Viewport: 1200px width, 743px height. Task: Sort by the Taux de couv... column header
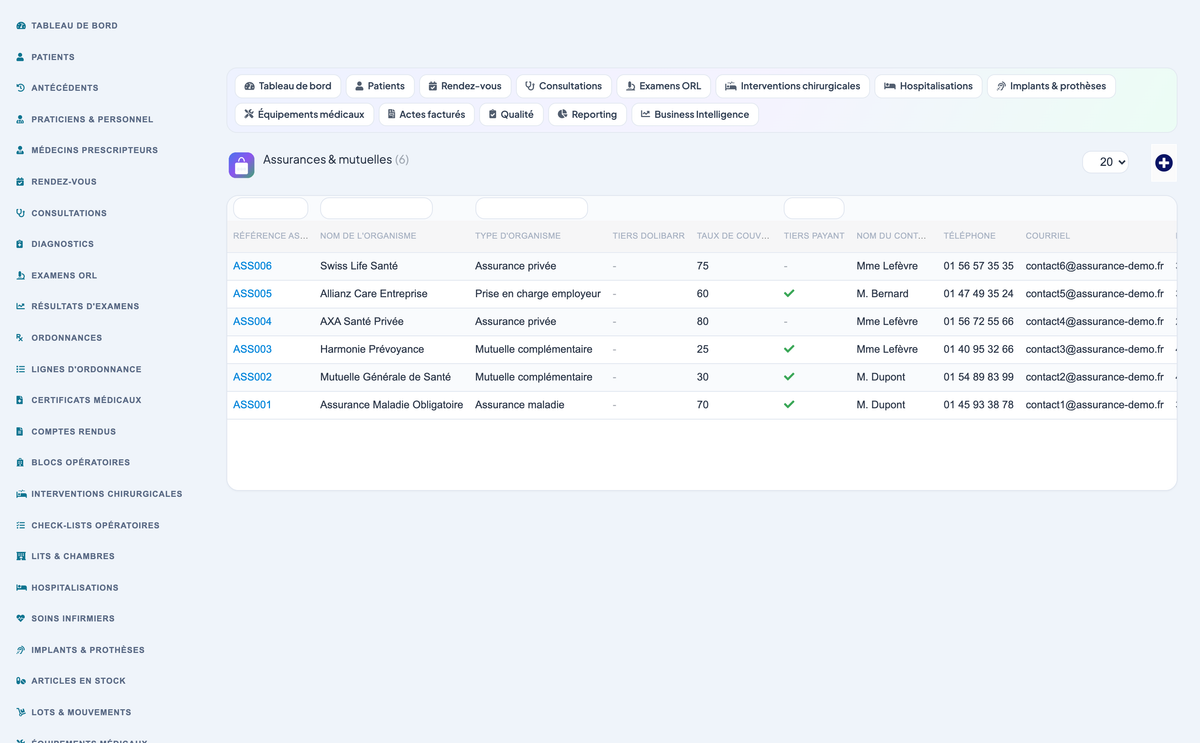pos(733,236)
